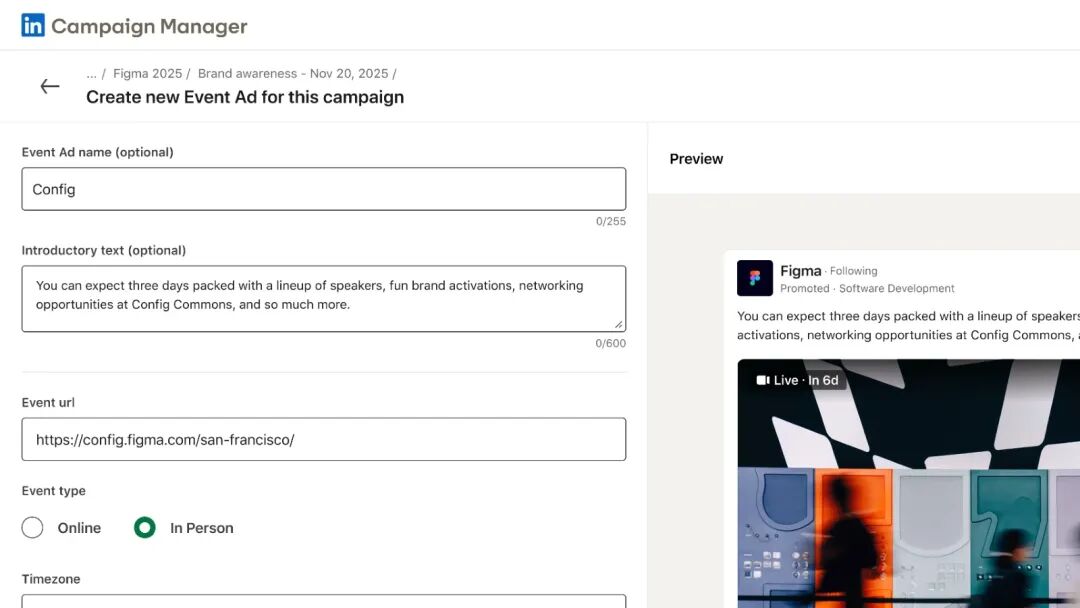This screenshot has height=608, width=1080.
Task: Open the Timezone dropdown field
Action: point(324,601)
